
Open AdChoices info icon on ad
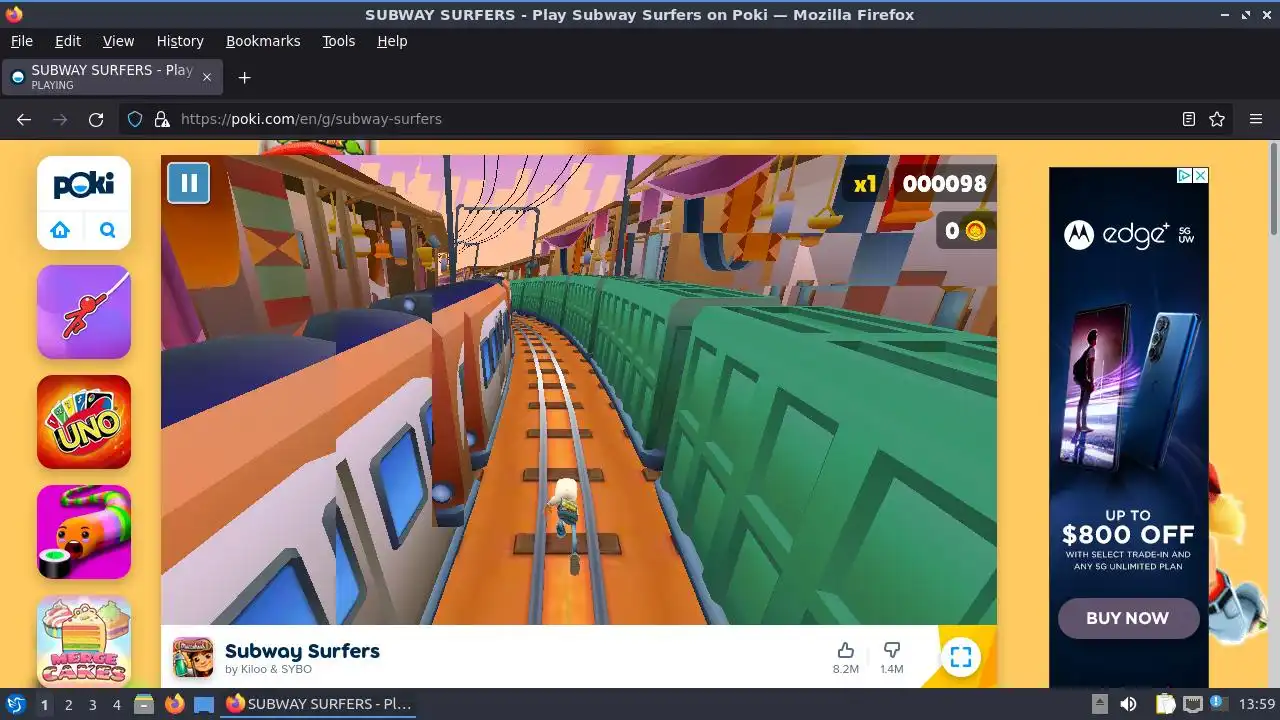click(x=1184, y=175)
